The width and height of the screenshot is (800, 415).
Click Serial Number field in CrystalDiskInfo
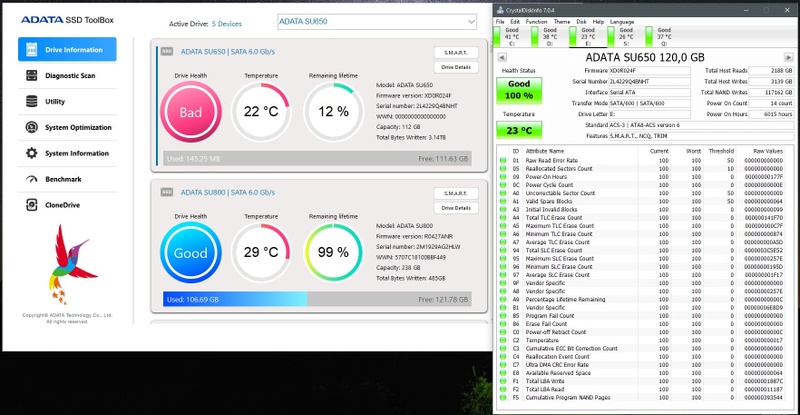pos(649,81)
